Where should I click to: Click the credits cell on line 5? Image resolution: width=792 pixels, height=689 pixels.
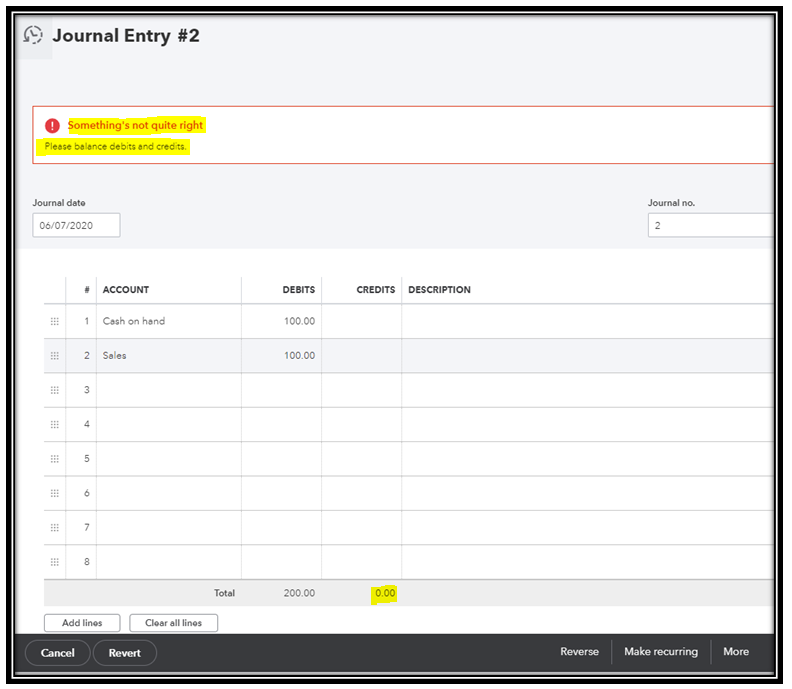[x=362, y=459]
